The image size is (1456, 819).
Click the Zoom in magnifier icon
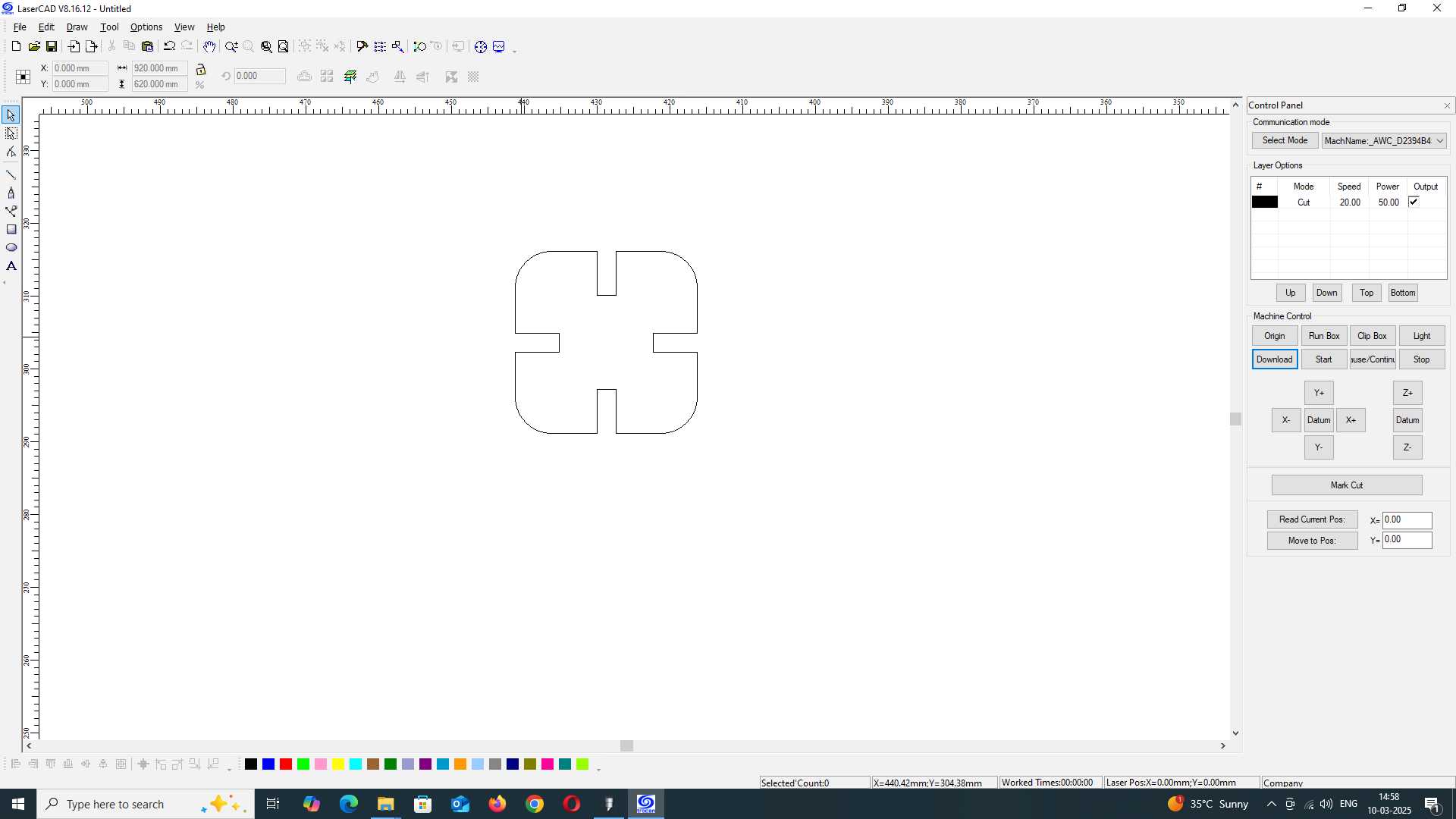pos(231,46)
